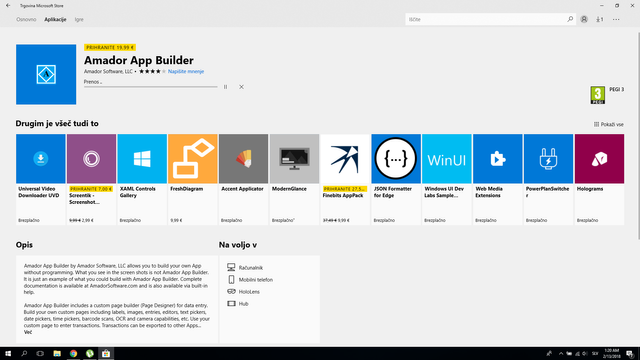Open Universal Video Downloader UVD tile

[x=41, y=179]
